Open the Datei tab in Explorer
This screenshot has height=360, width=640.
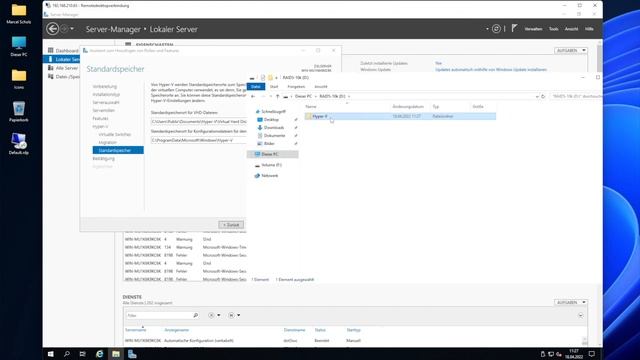click(256, 87)
